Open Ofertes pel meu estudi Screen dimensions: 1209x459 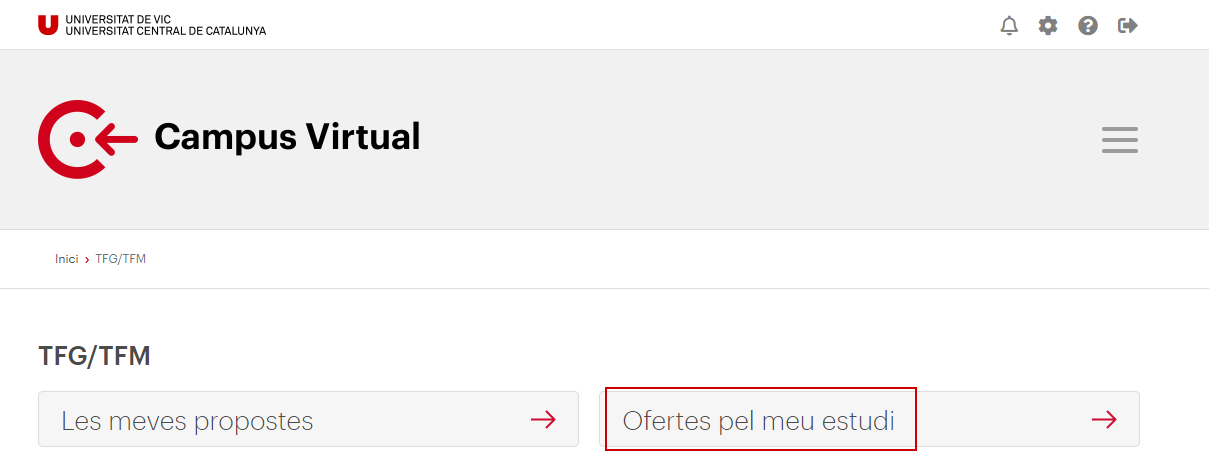(x=869, y=419)
